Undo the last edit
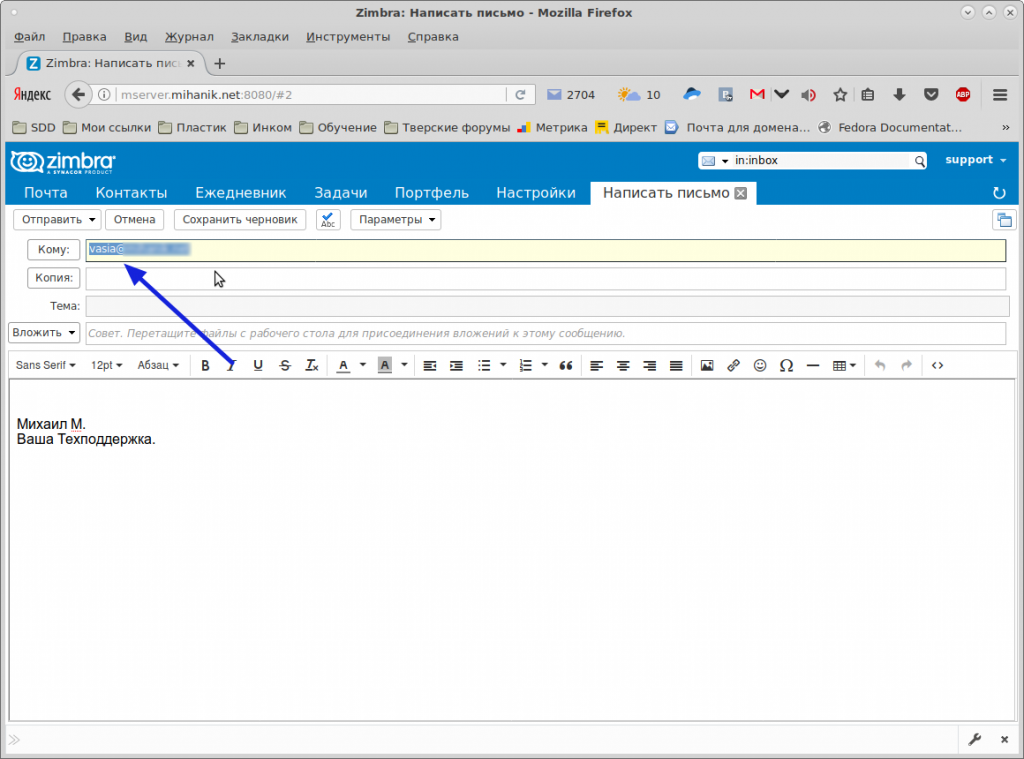 (x=880, y=366)
